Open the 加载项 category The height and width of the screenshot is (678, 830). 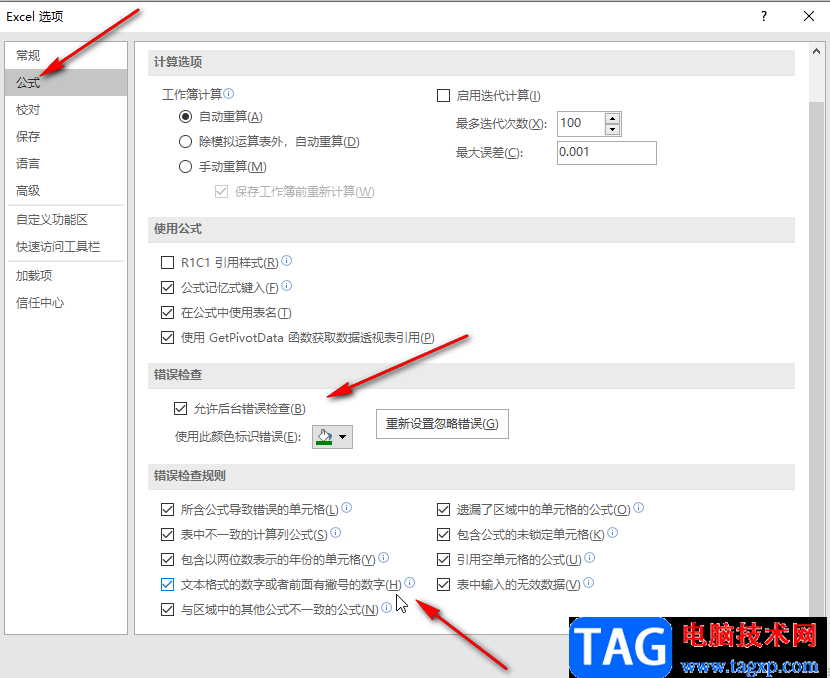66,276
